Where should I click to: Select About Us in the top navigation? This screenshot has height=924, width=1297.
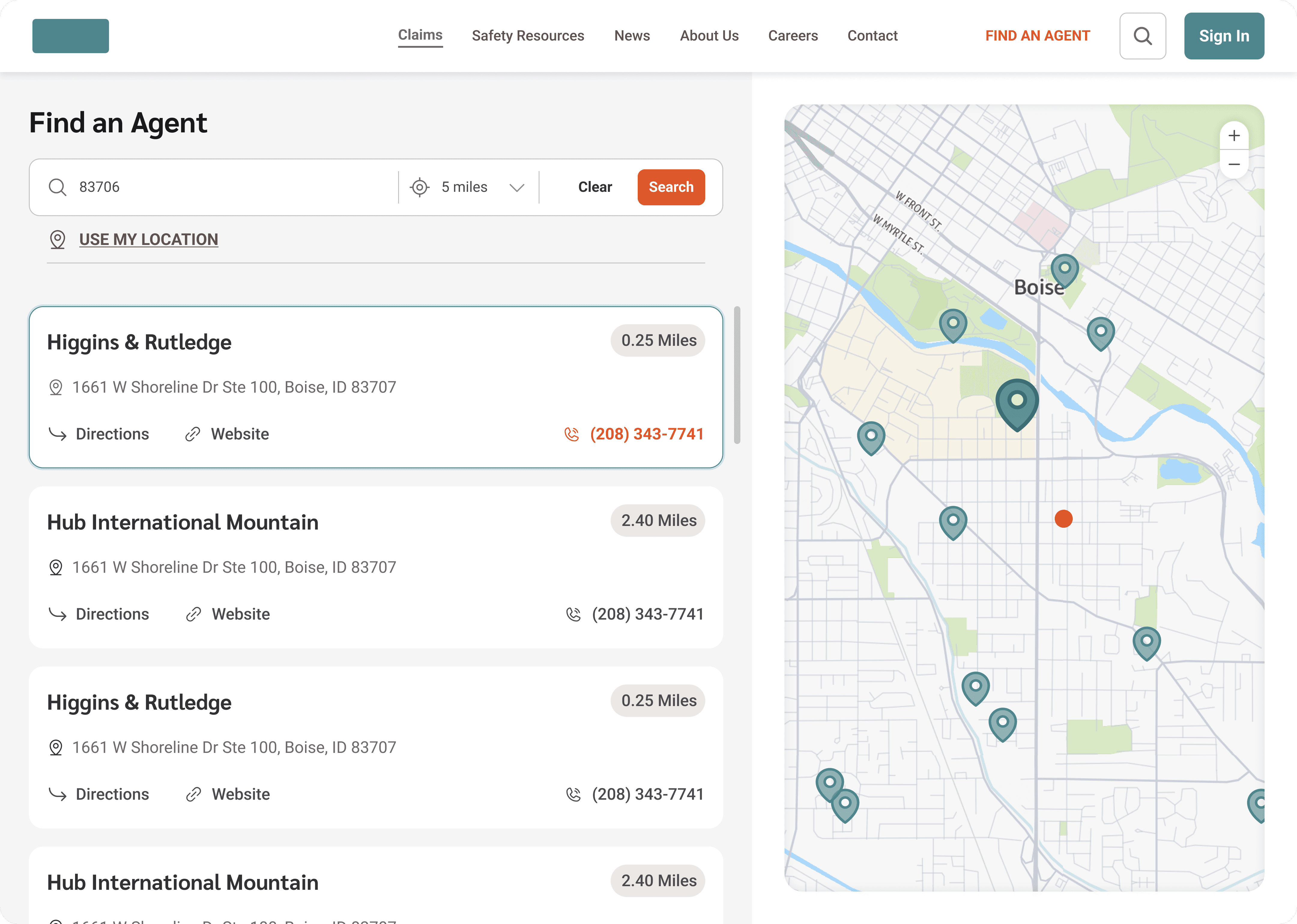point(709,36)
